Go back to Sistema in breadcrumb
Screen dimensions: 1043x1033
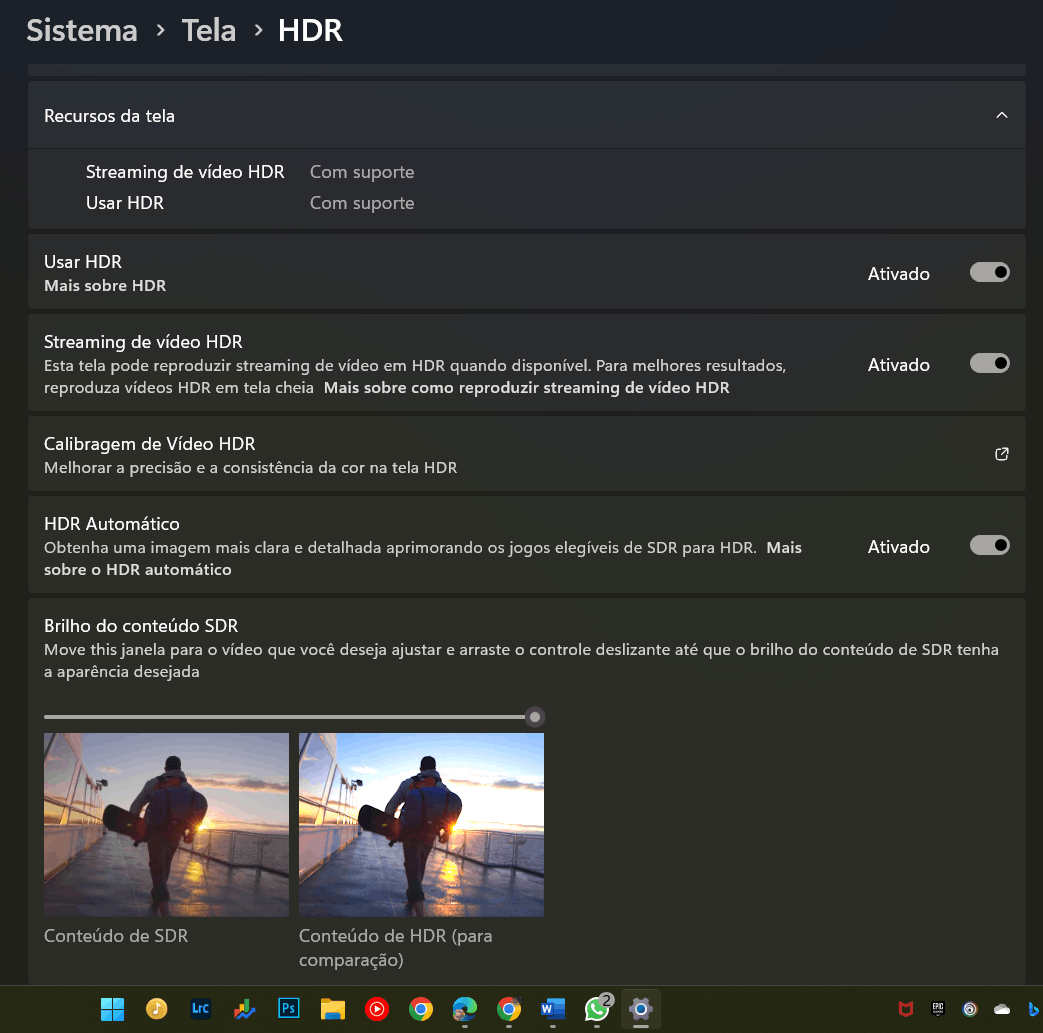82,31
